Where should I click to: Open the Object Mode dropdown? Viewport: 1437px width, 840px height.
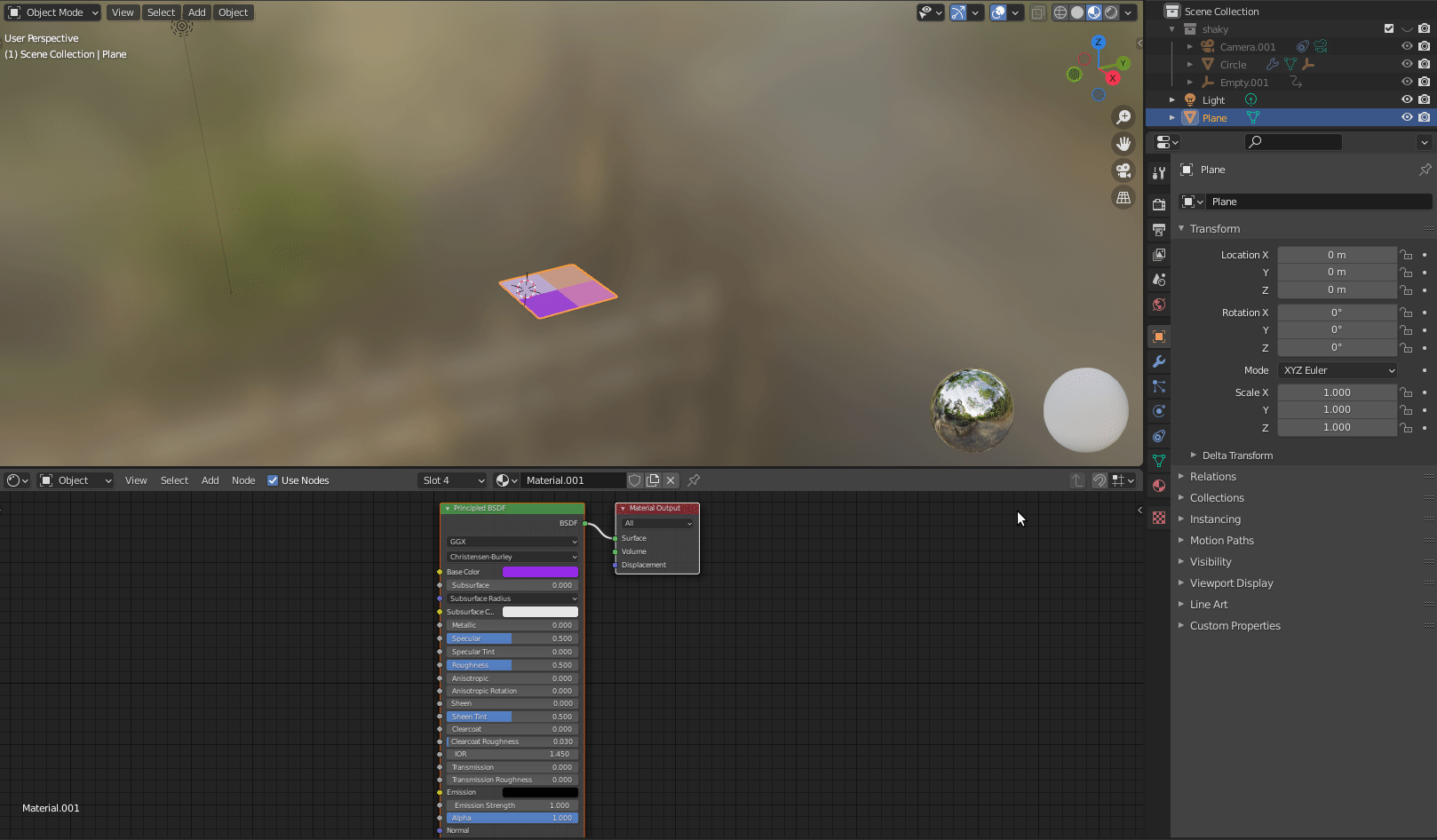click(53, 12)
